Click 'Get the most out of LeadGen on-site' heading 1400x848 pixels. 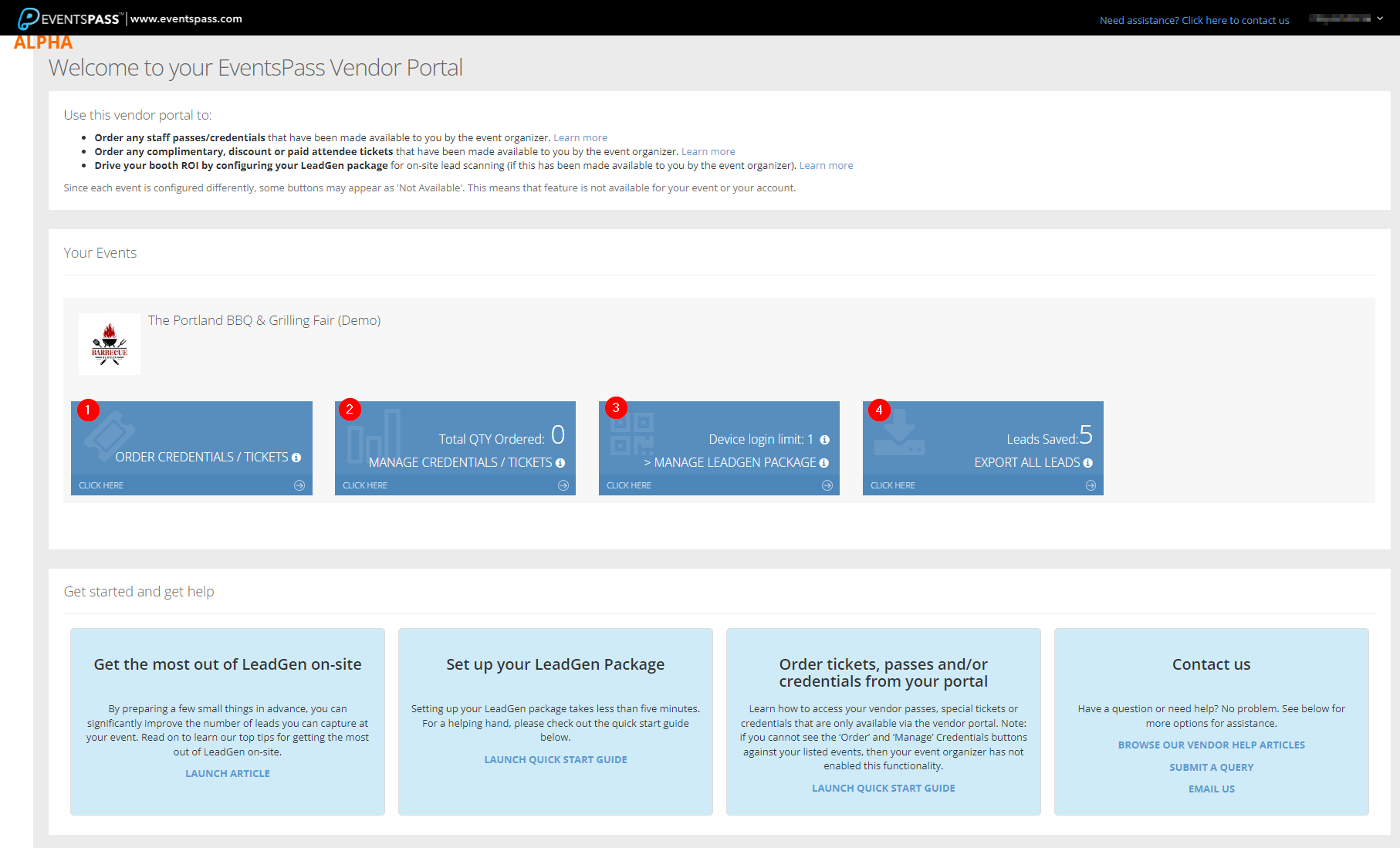pyautogui.click(x=228, y=664)
